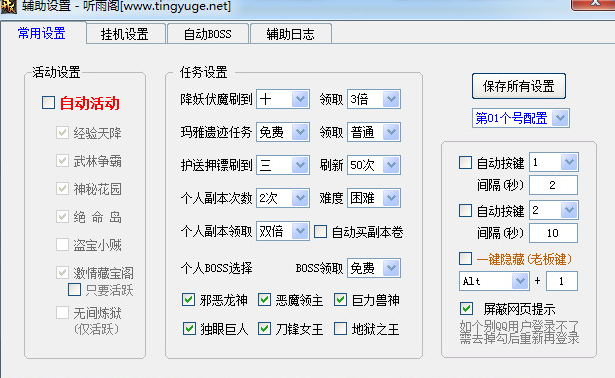Toggle the 无间炼狱 checkbox
This screenshot has height=378, width=615.
click(x=62, y=313)
